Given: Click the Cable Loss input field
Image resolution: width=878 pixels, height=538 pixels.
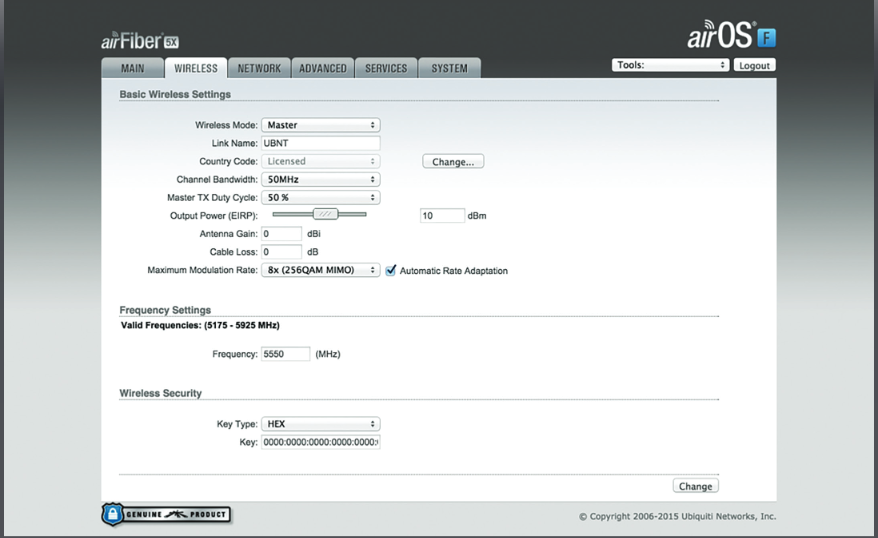Looking at the screenshot, I should [x=282, y=252].
